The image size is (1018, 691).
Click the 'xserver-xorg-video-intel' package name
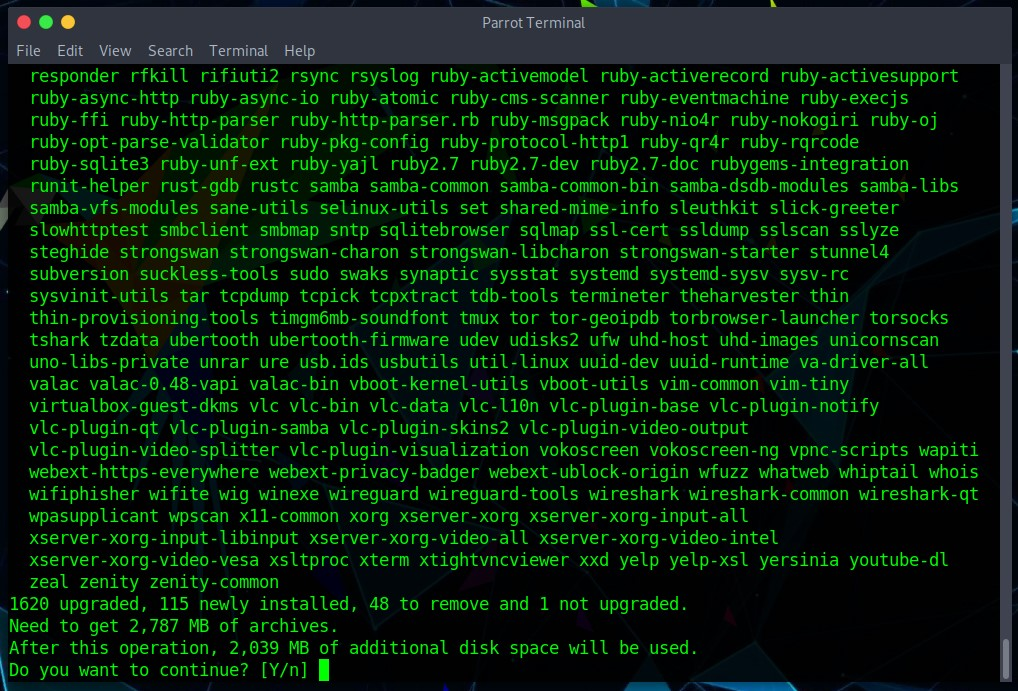click(659, 538)
